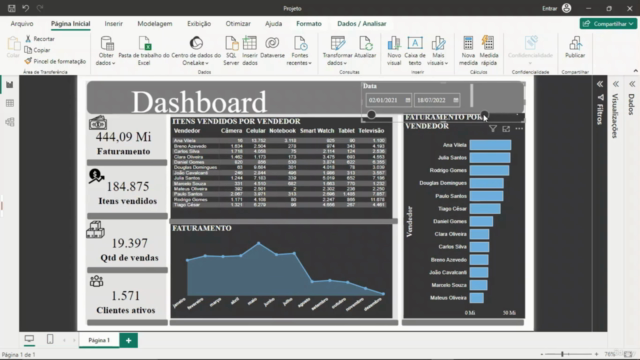This screenshot has width=640, height=360.
Task: Click right handle of date slider
Action: 484,115
